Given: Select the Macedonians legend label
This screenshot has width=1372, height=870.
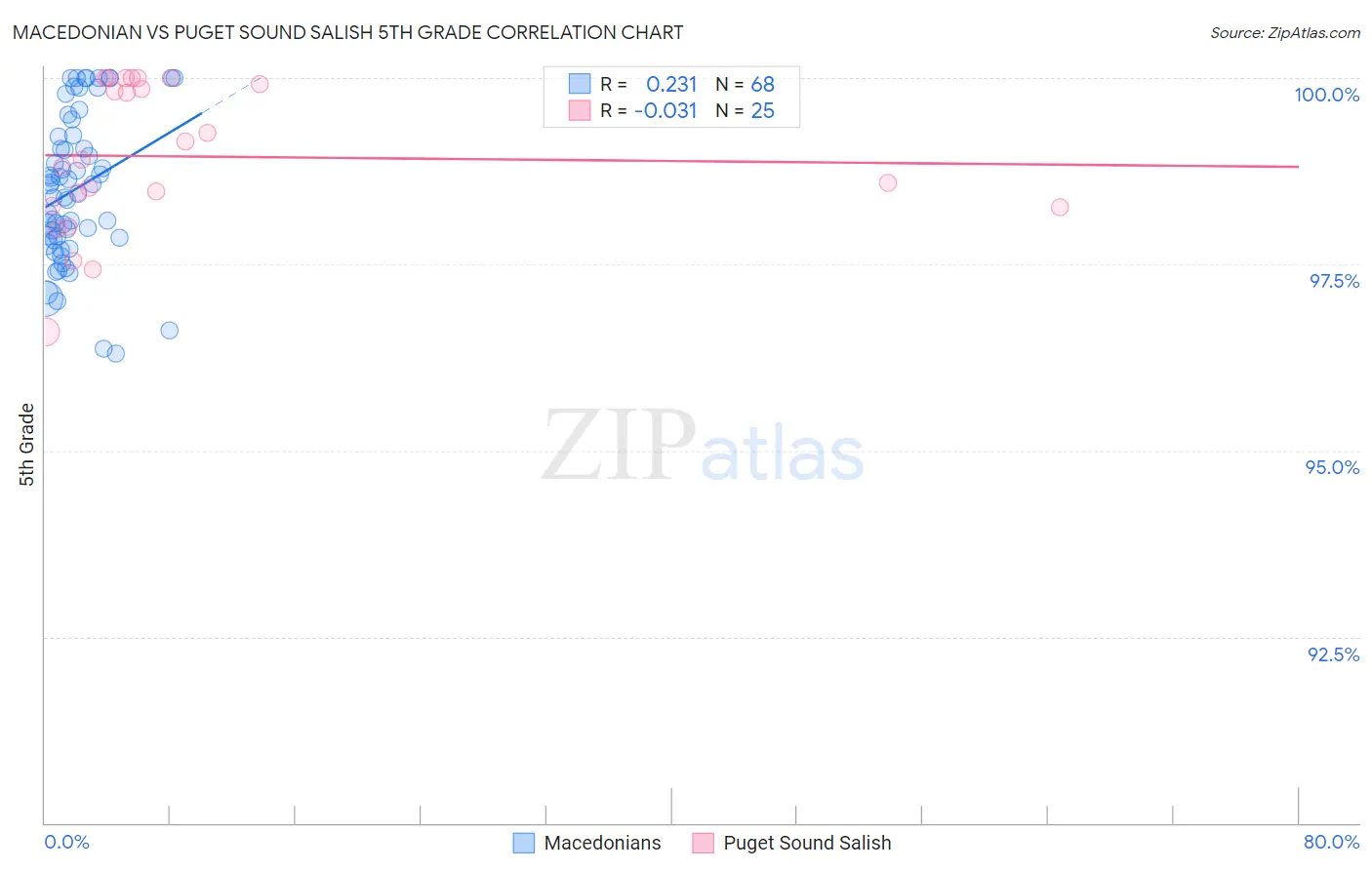Looking at the screenshot, I should (x=602, y=843).
